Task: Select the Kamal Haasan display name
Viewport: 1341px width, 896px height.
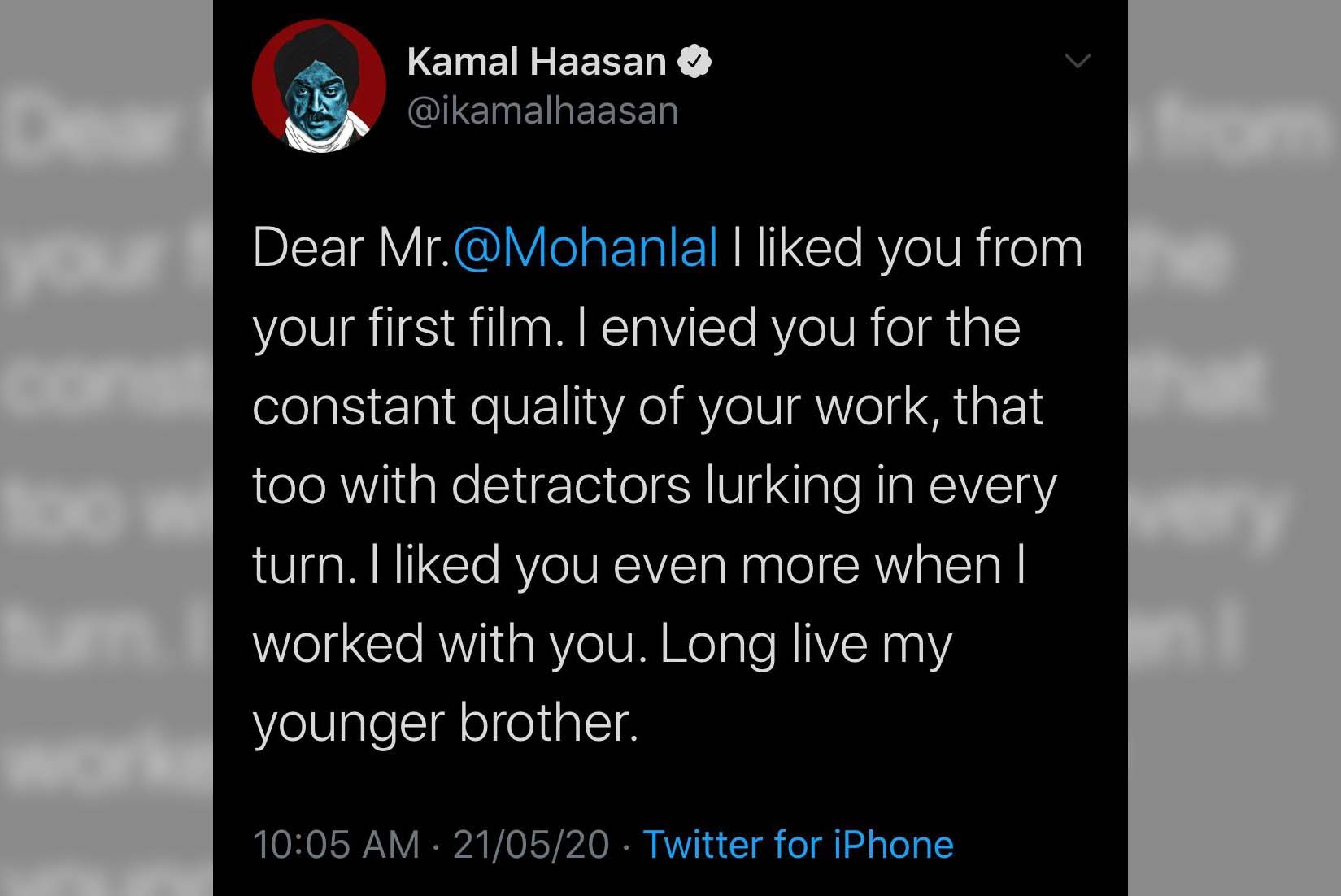Action: [535, 60]
